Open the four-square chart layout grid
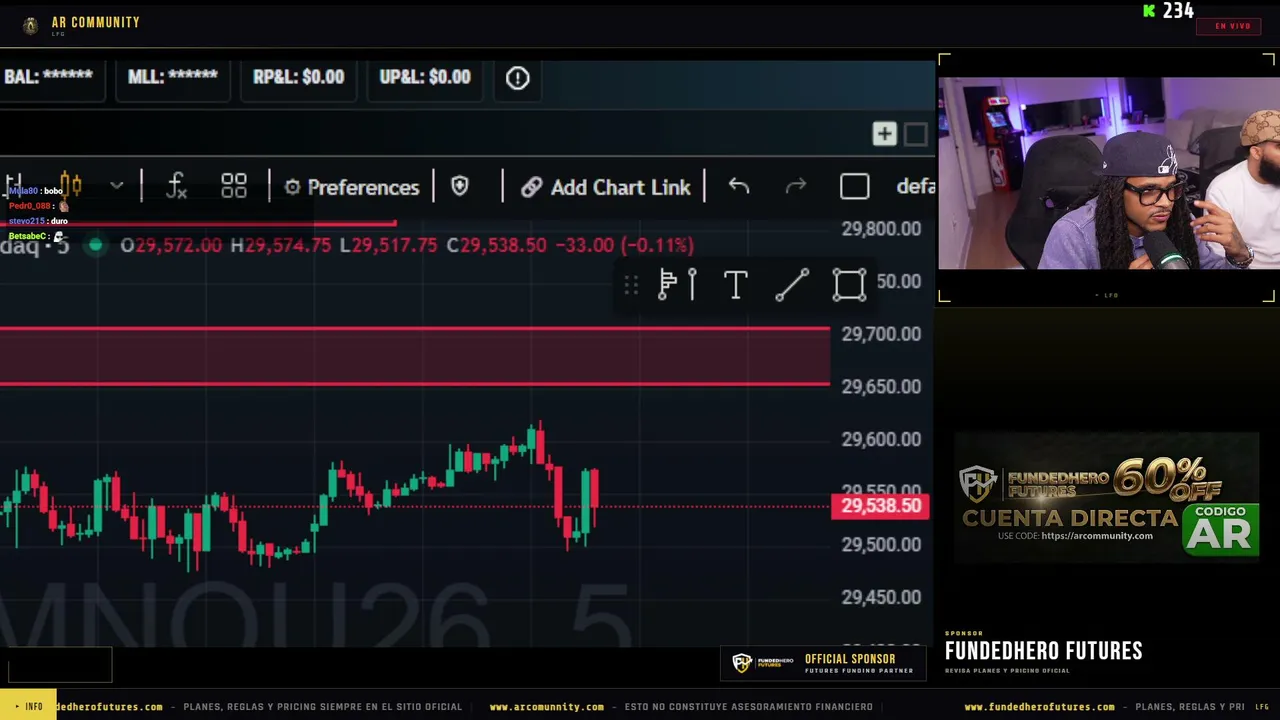The width and height of the screenshot is (1280, 720). point(234,186)
